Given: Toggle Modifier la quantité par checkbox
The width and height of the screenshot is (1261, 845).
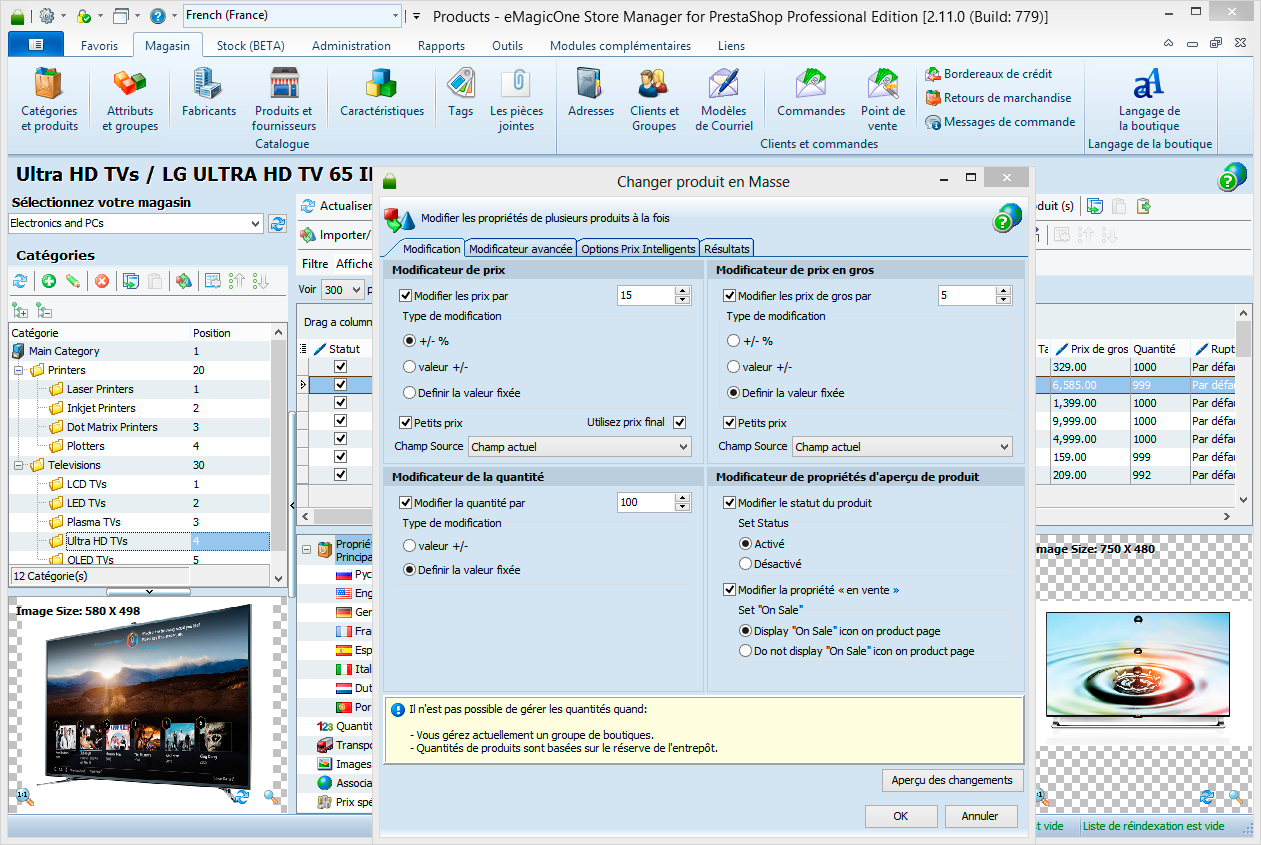Looking at the screenshot, I should click(406, 503).
